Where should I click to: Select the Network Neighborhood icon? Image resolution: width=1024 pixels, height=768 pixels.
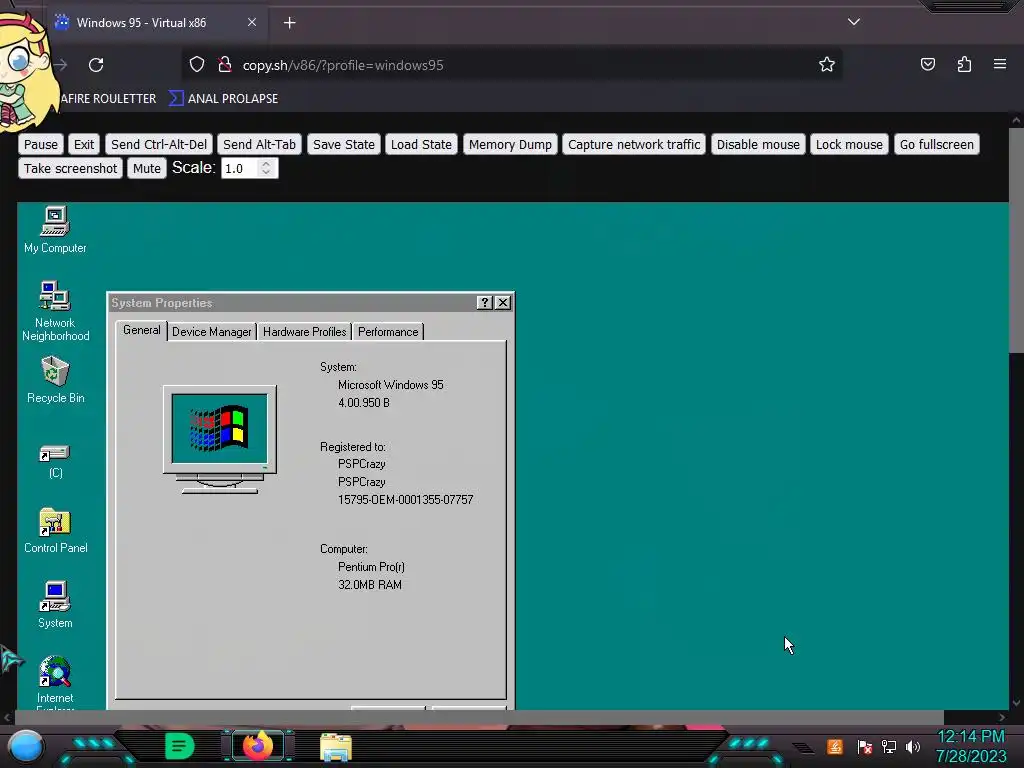[x=55, y=311]
